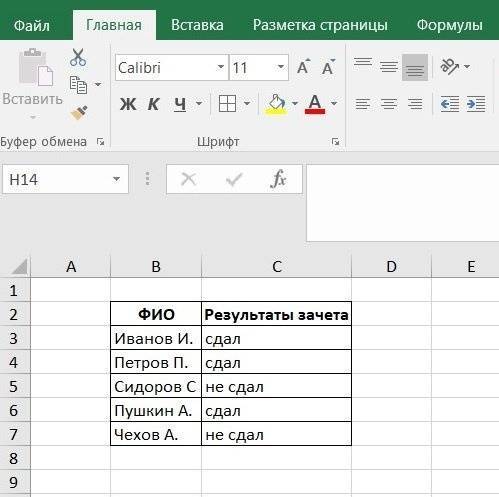The image size is (499, 497).
Task: Select row 8 header
Action: (15, 458)
